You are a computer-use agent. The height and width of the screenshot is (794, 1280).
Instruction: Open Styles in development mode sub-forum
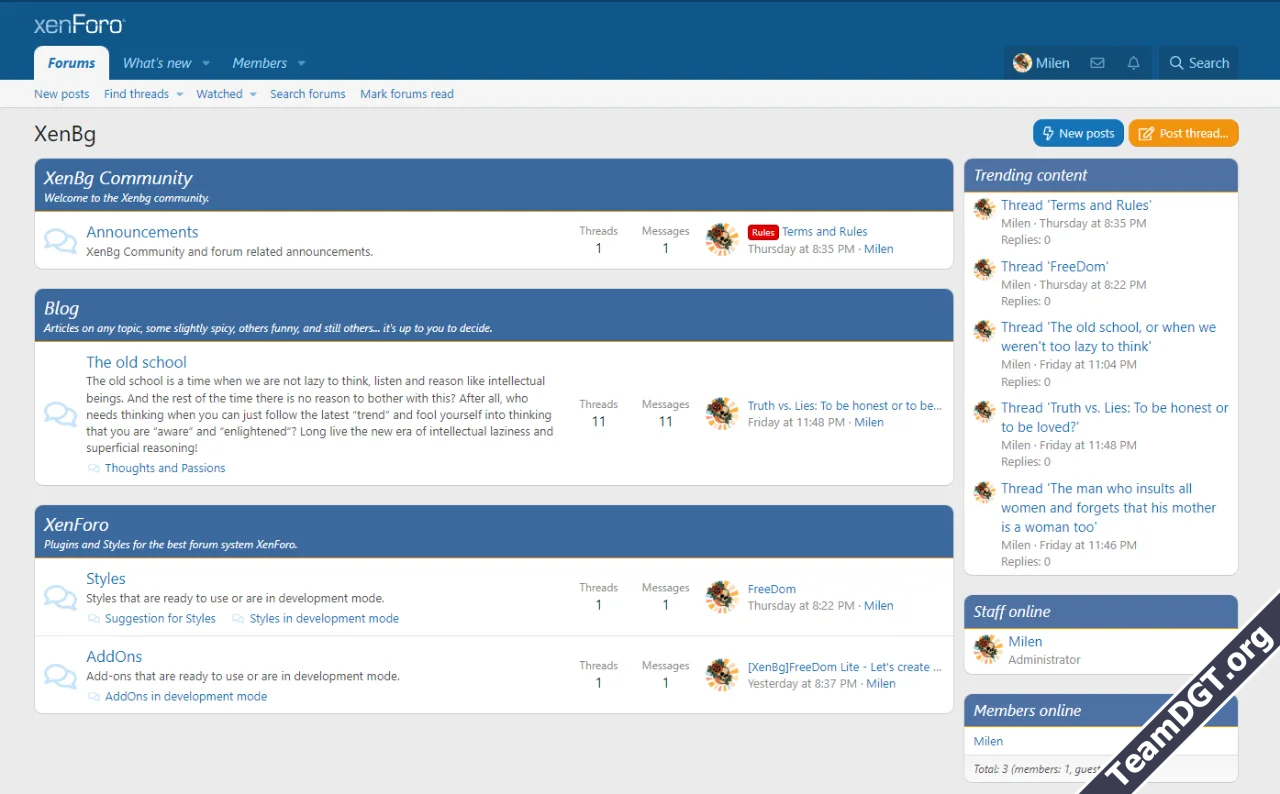point(324,619)
